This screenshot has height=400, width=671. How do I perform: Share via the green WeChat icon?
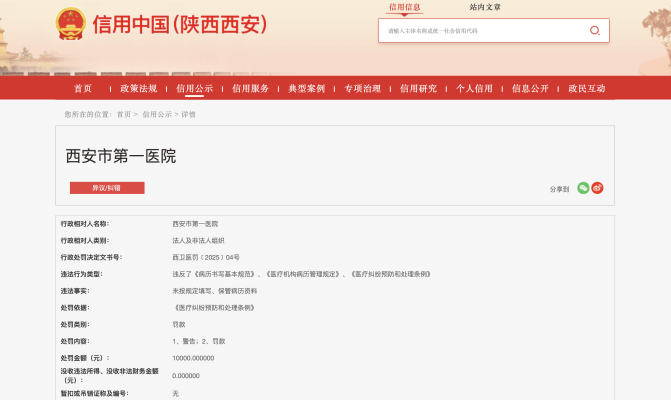(583, 188)
